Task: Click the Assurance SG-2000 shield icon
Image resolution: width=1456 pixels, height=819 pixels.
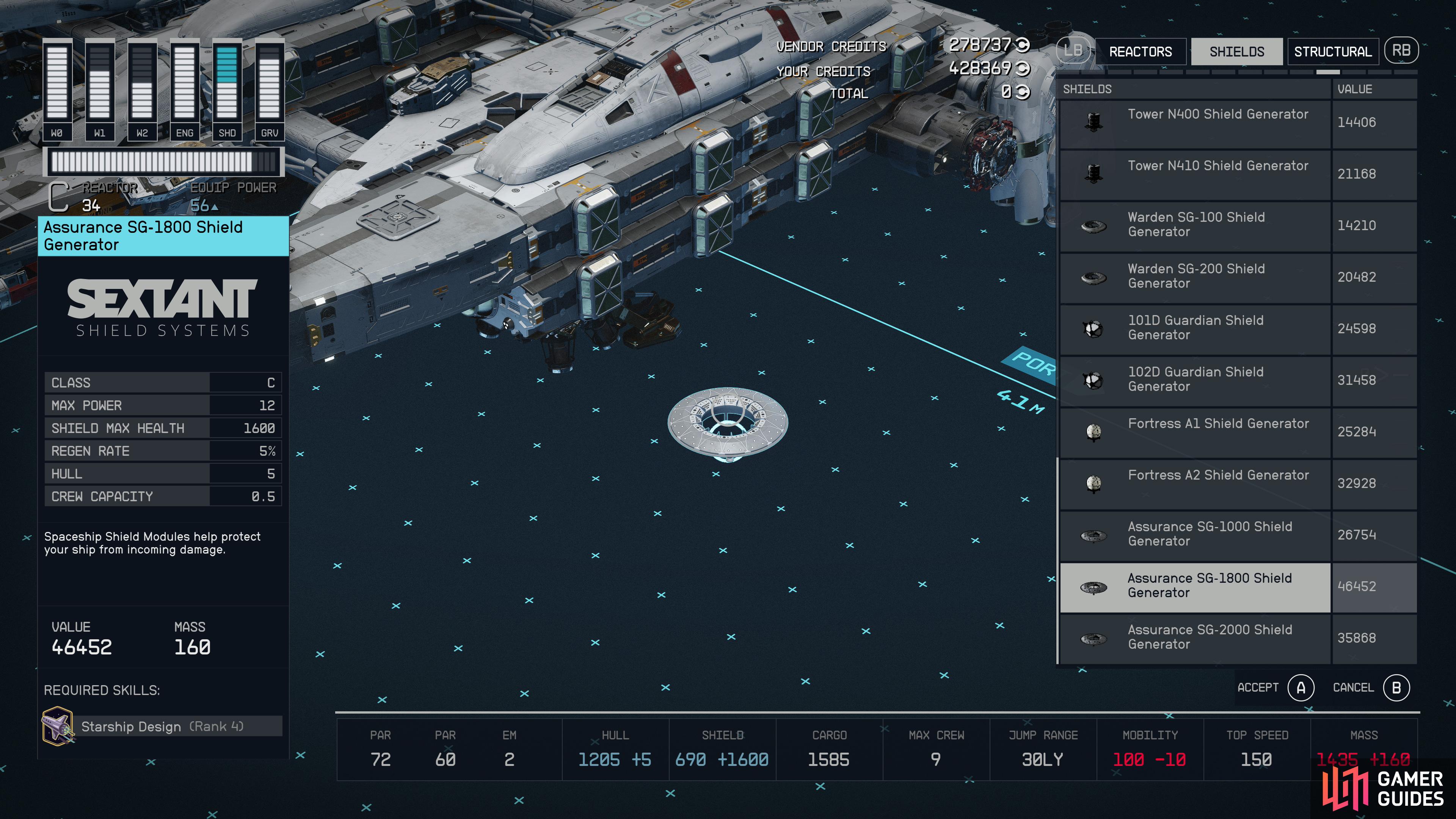Action: point(1094,639)
